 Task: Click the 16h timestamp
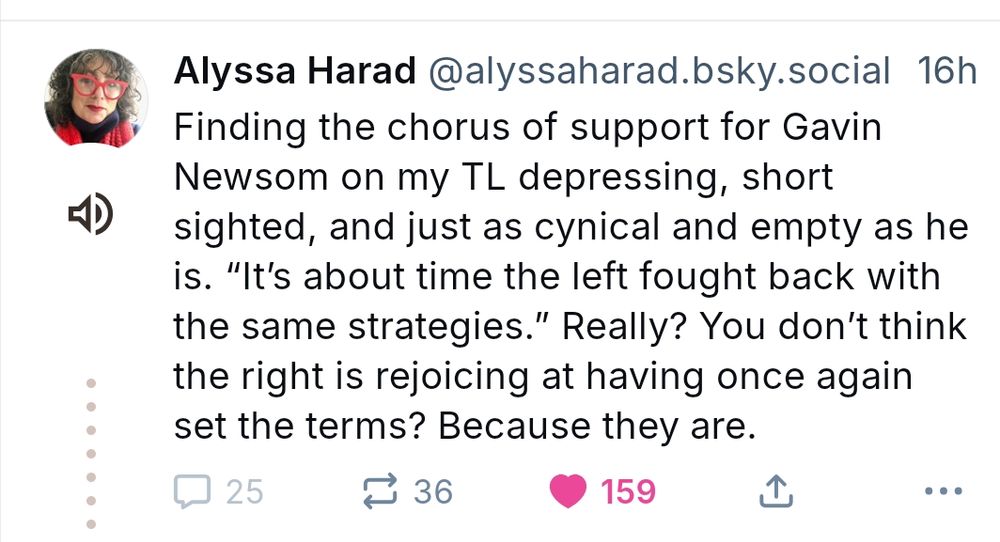click(946, 71)
